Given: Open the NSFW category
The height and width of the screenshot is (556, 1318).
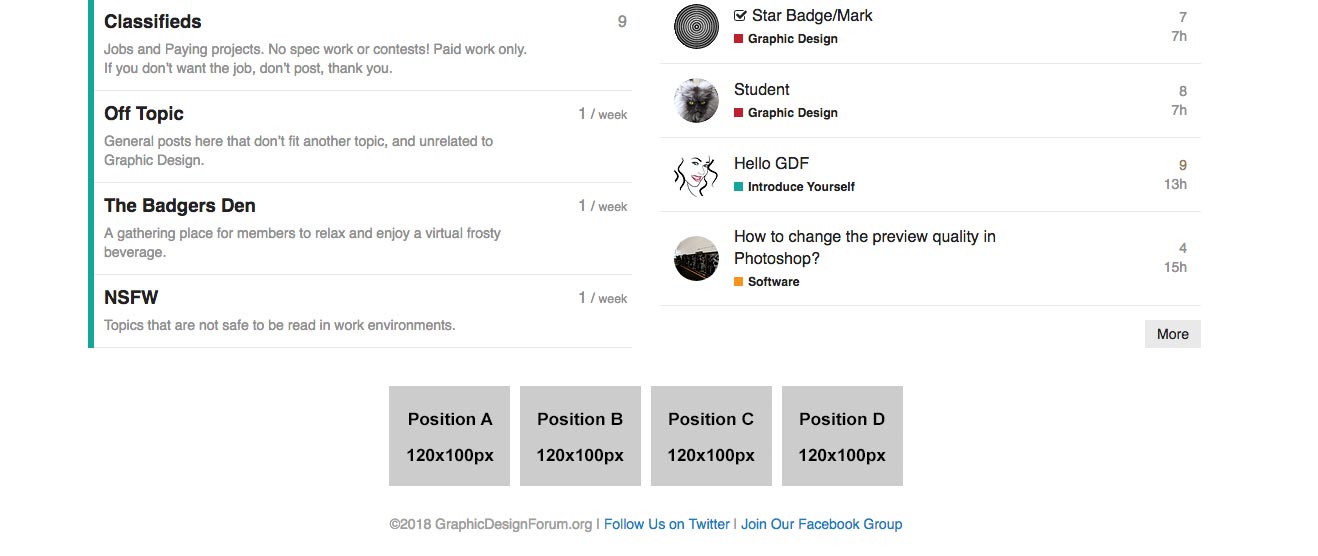Looking at the screenshot, I should coord(131,298).
